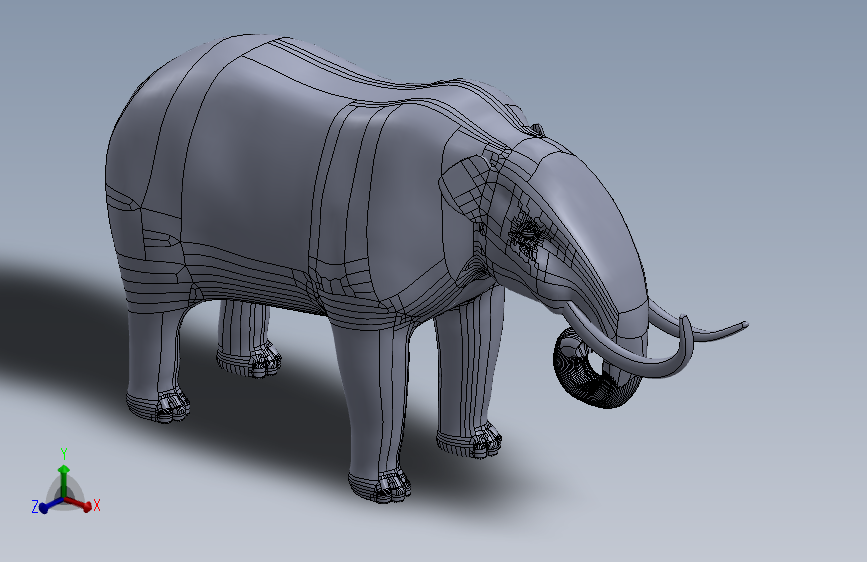The height and width of the screenshot is (562, 867).
Task: Select the front-most foot with toenails
Action: click(x=380, y=486)
